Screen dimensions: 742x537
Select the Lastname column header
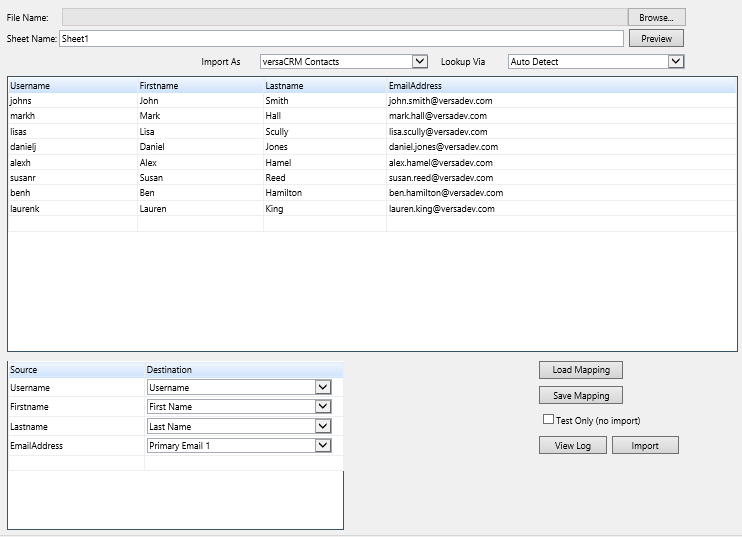325,86
